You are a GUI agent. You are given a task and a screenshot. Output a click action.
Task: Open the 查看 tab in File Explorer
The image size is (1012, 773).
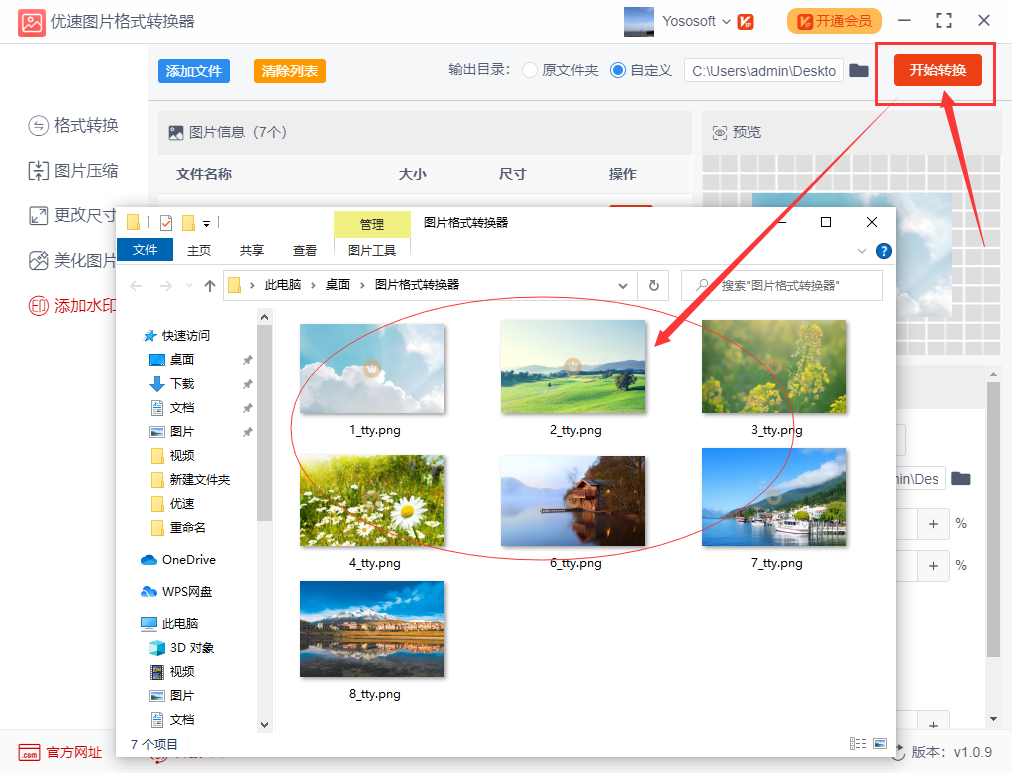[305, 250]
